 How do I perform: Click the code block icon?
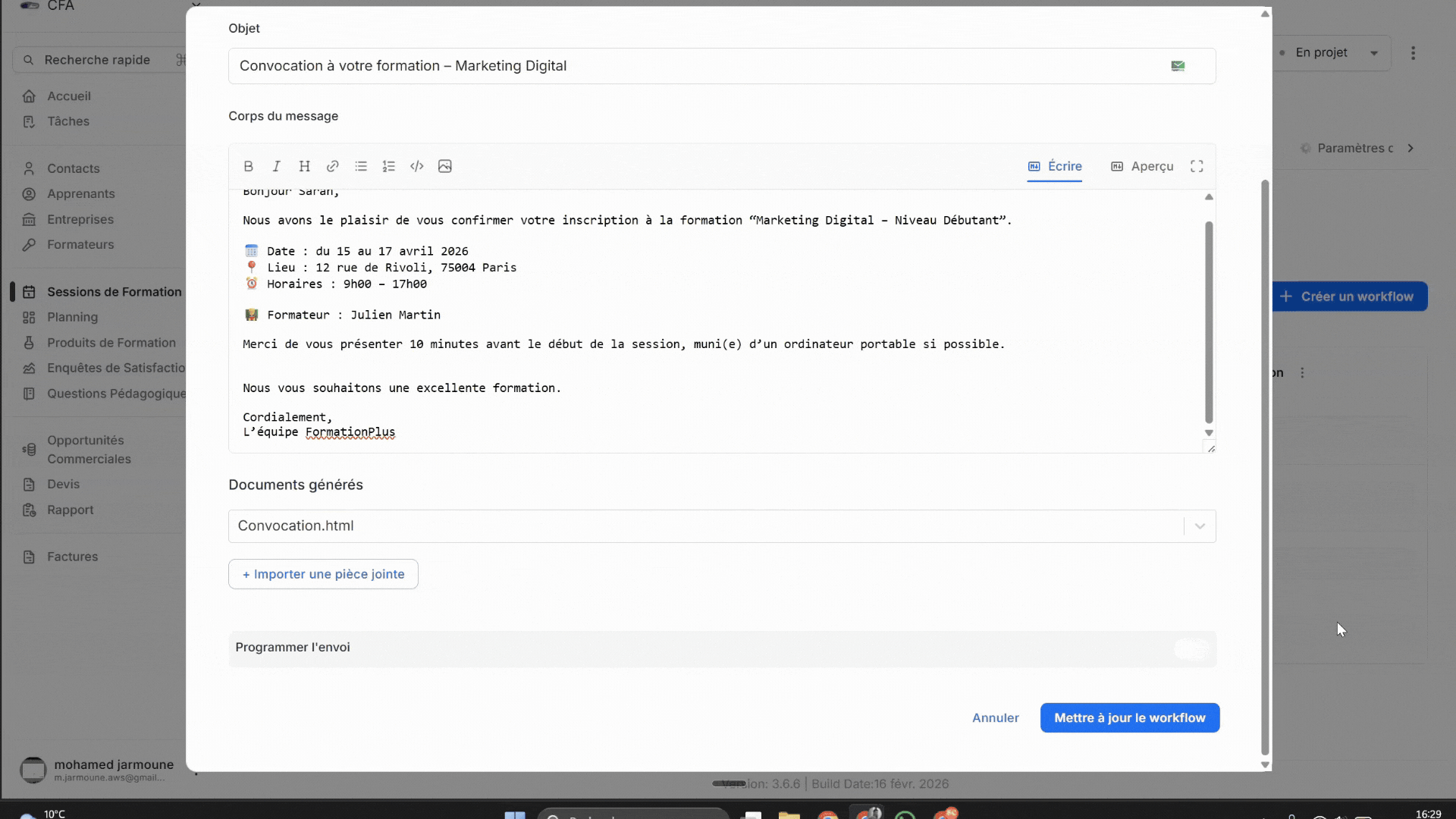pyautogui.click(x=417, y=166)
